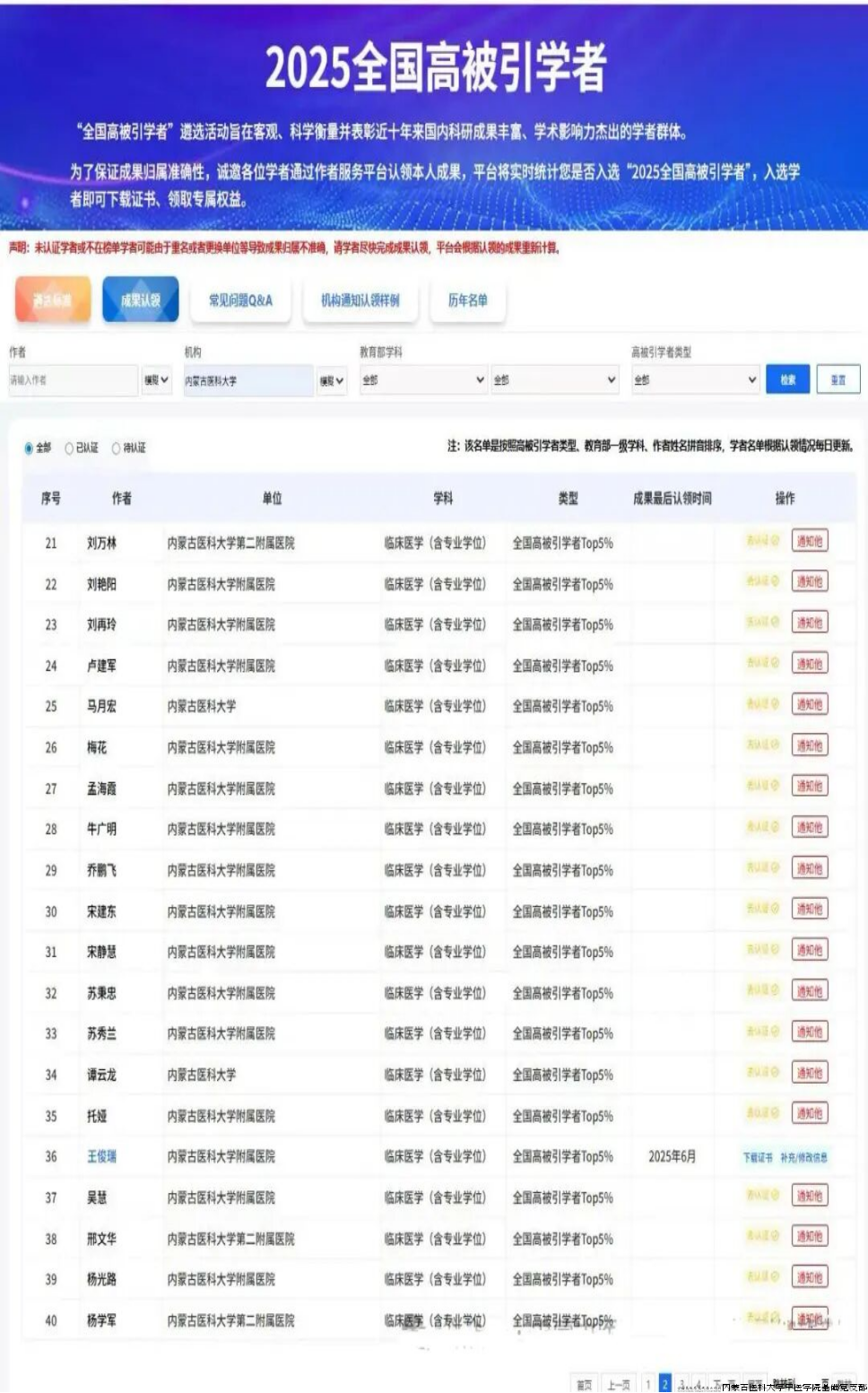Click the 未认证 status icon for 梅花
Screen dimensions: 868x1393
click(x=762, y=745)
